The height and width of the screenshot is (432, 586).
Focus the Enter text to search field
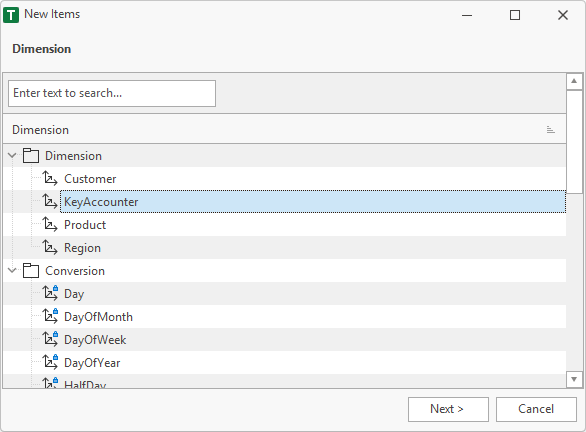point(112,93)
